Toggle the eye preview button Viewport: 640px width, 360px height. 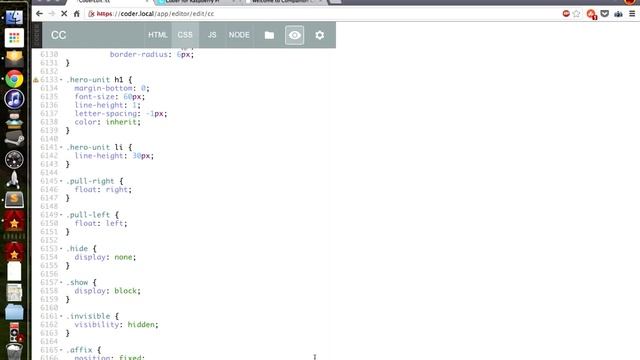[x=294, y=35]
